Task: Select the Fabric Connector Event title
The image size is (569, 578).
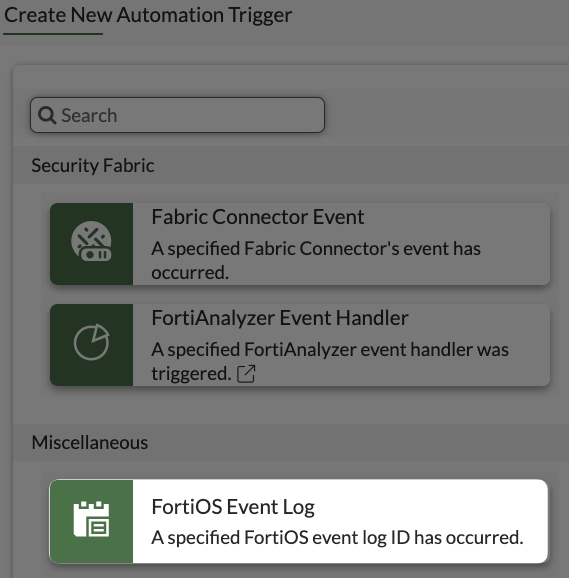Action: (258, 217)
